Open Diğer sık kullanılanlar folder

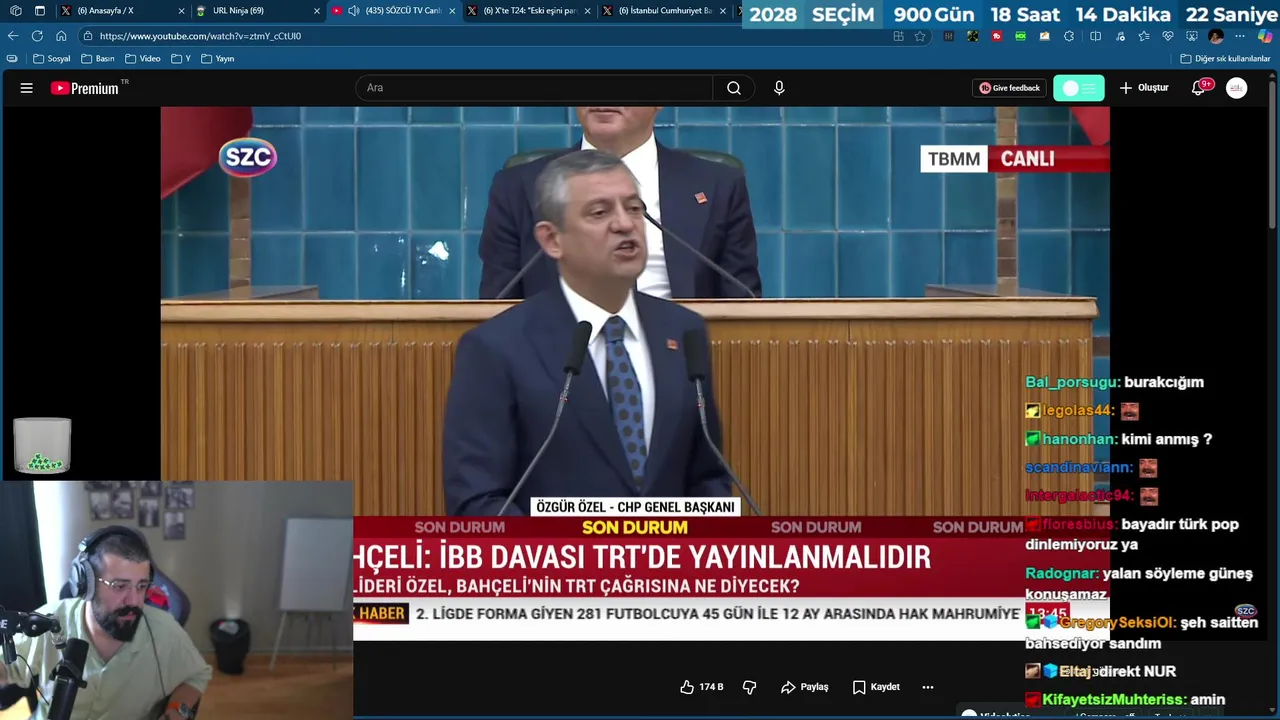click(x=1225, y=59)
